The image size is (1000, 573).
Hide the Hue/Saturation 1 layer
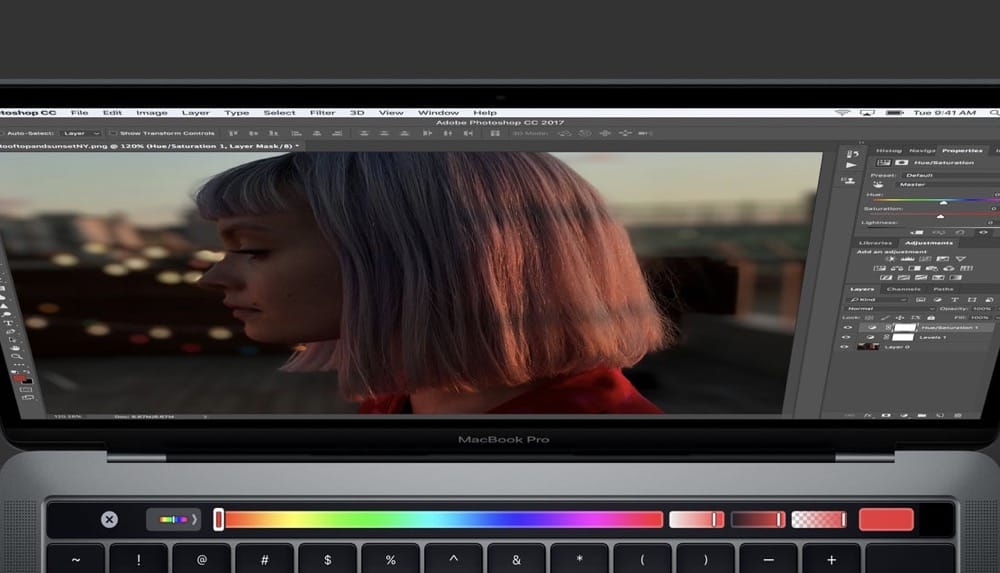[x=848, y=327]
